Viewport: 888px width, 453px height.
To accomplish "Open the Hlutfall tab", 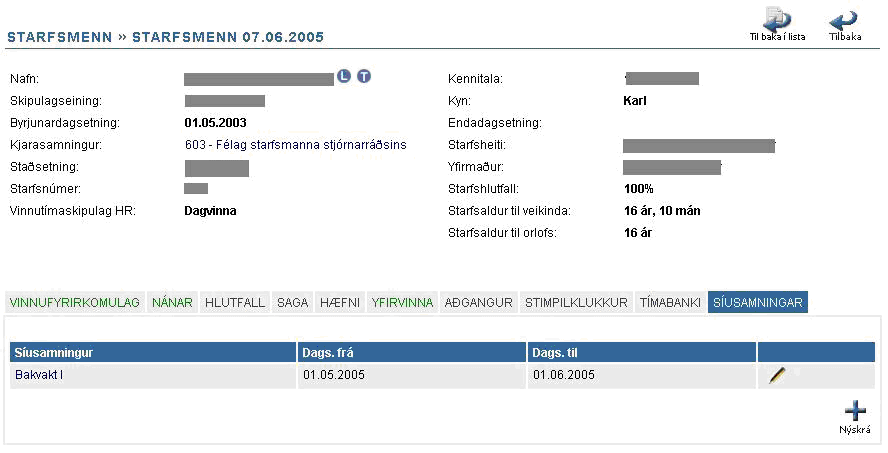I will click(235, 302).
